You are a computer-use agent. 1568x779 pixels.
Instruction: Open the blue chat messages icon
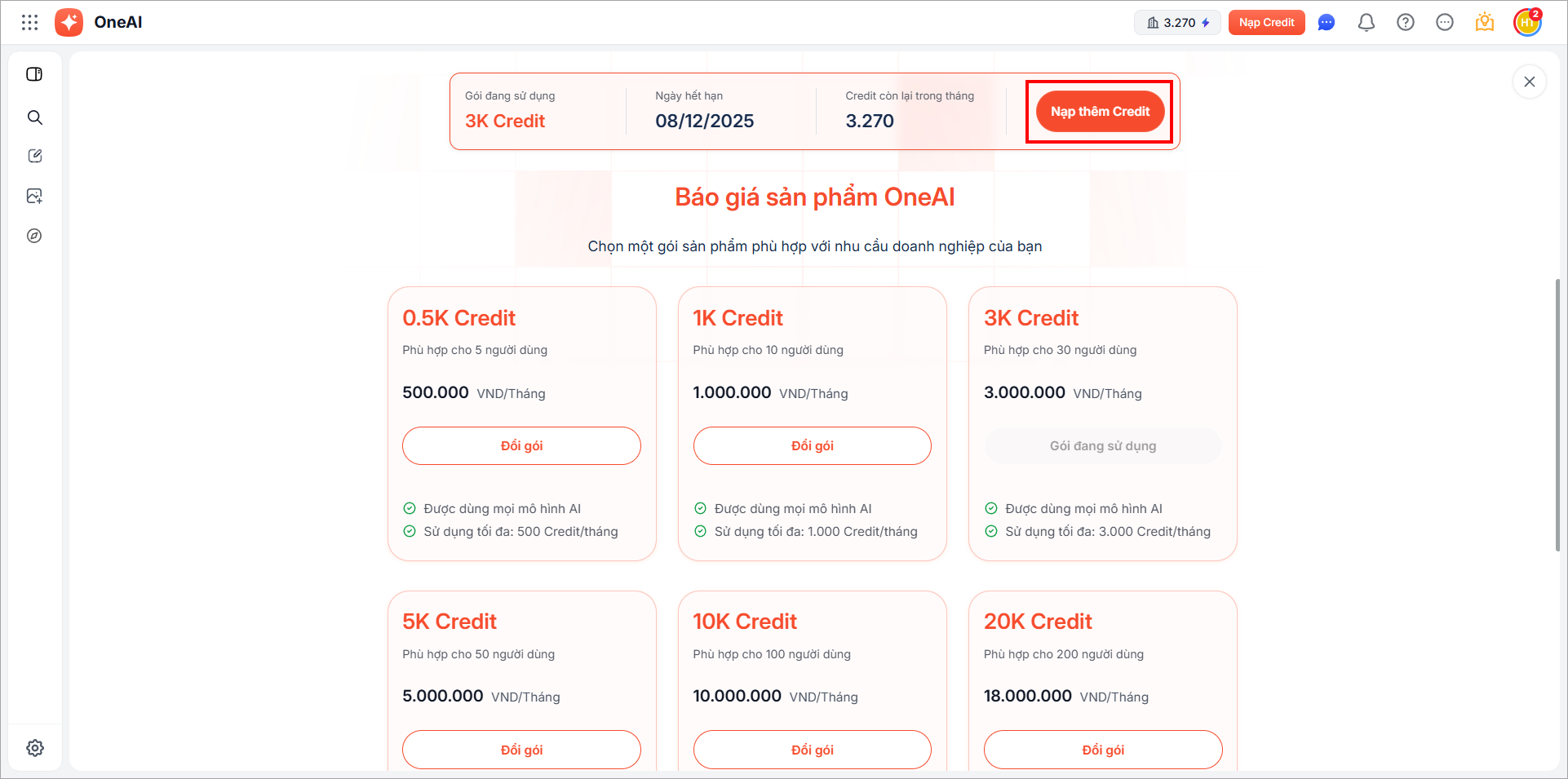click(1327, 23)
